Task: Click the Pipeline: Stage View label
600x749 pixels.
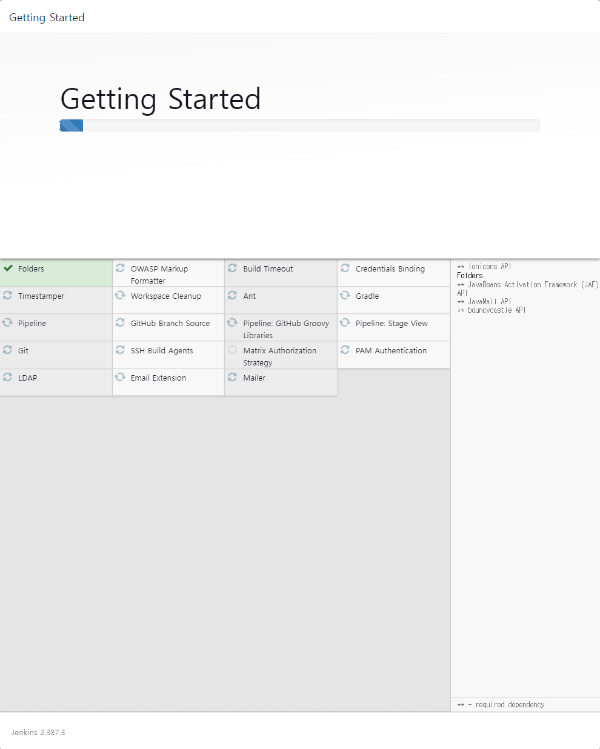Action: (391, 323)
